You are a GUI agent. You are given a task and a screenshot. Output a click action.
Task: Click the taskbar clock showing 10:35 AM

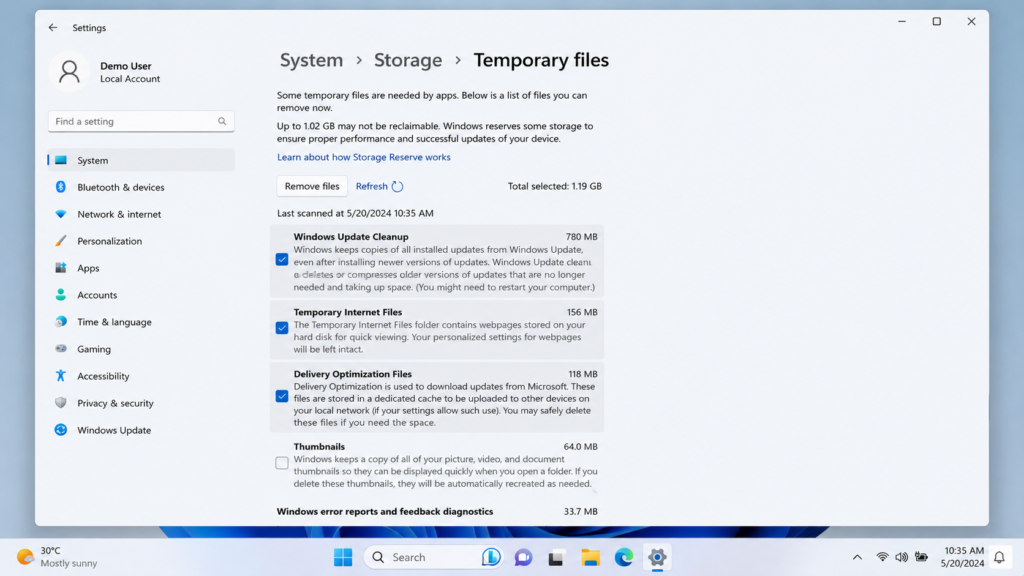click(962, 557)
